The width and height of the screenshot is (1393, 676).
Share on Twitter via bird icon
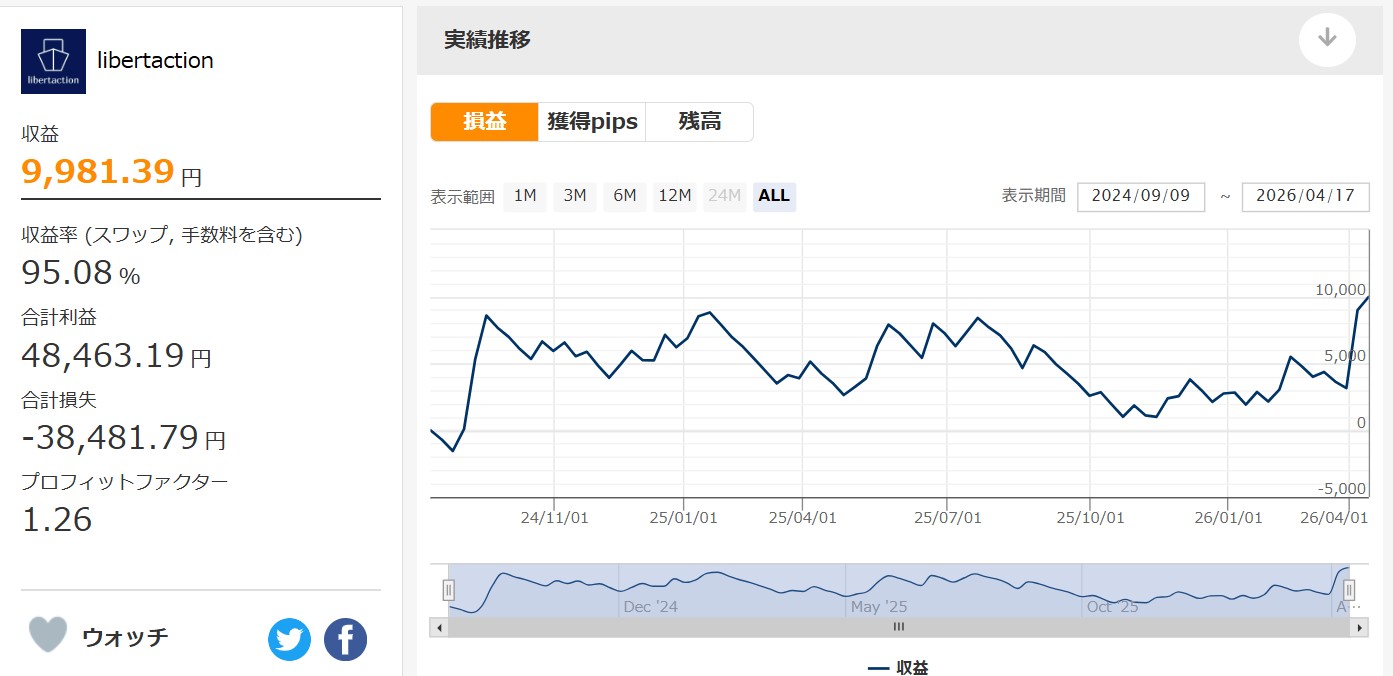[289, 640]
